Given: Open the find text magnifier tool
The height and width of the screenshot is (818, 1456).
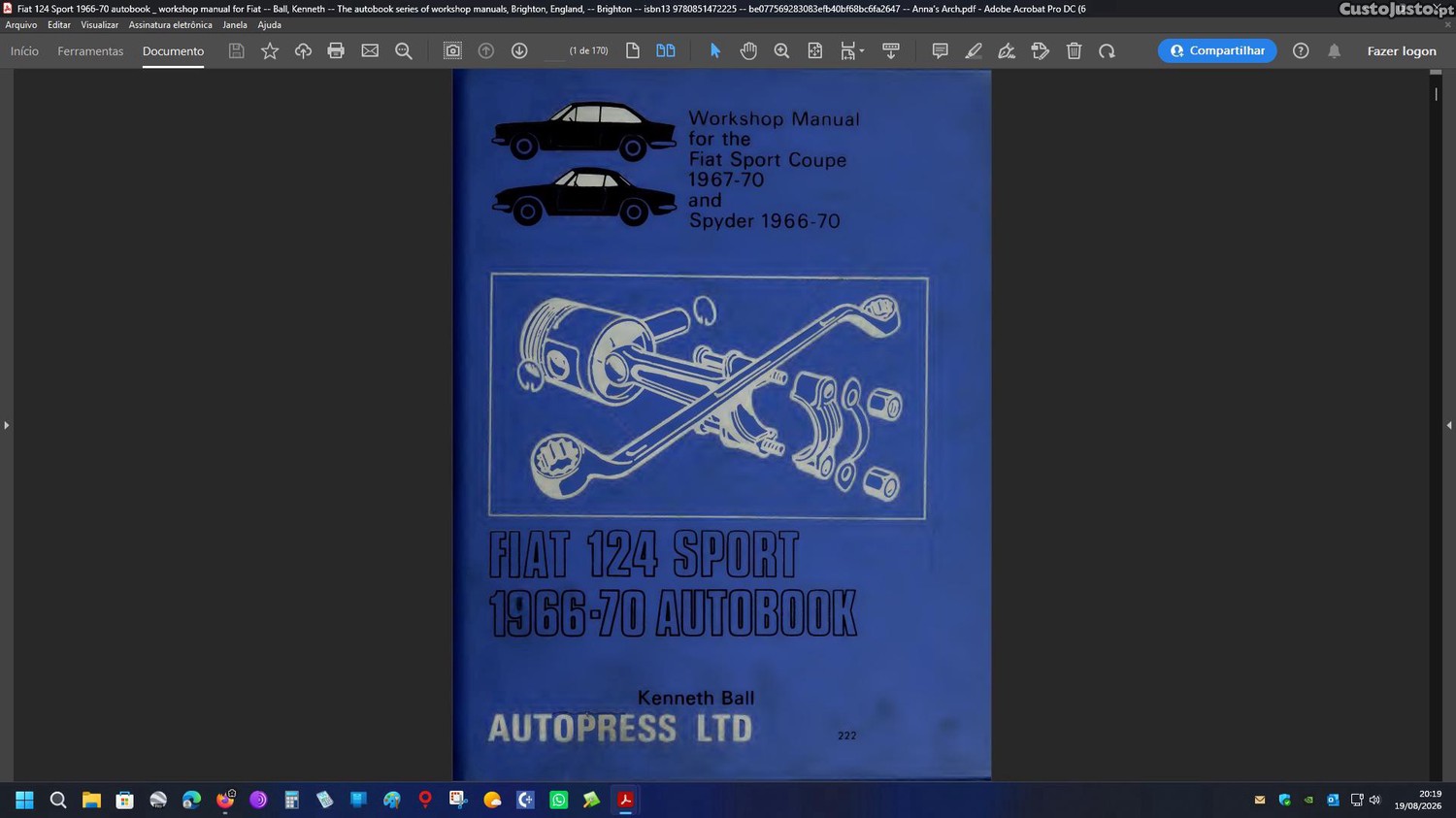Looking at the screenshot, I should tap(404, 50).
